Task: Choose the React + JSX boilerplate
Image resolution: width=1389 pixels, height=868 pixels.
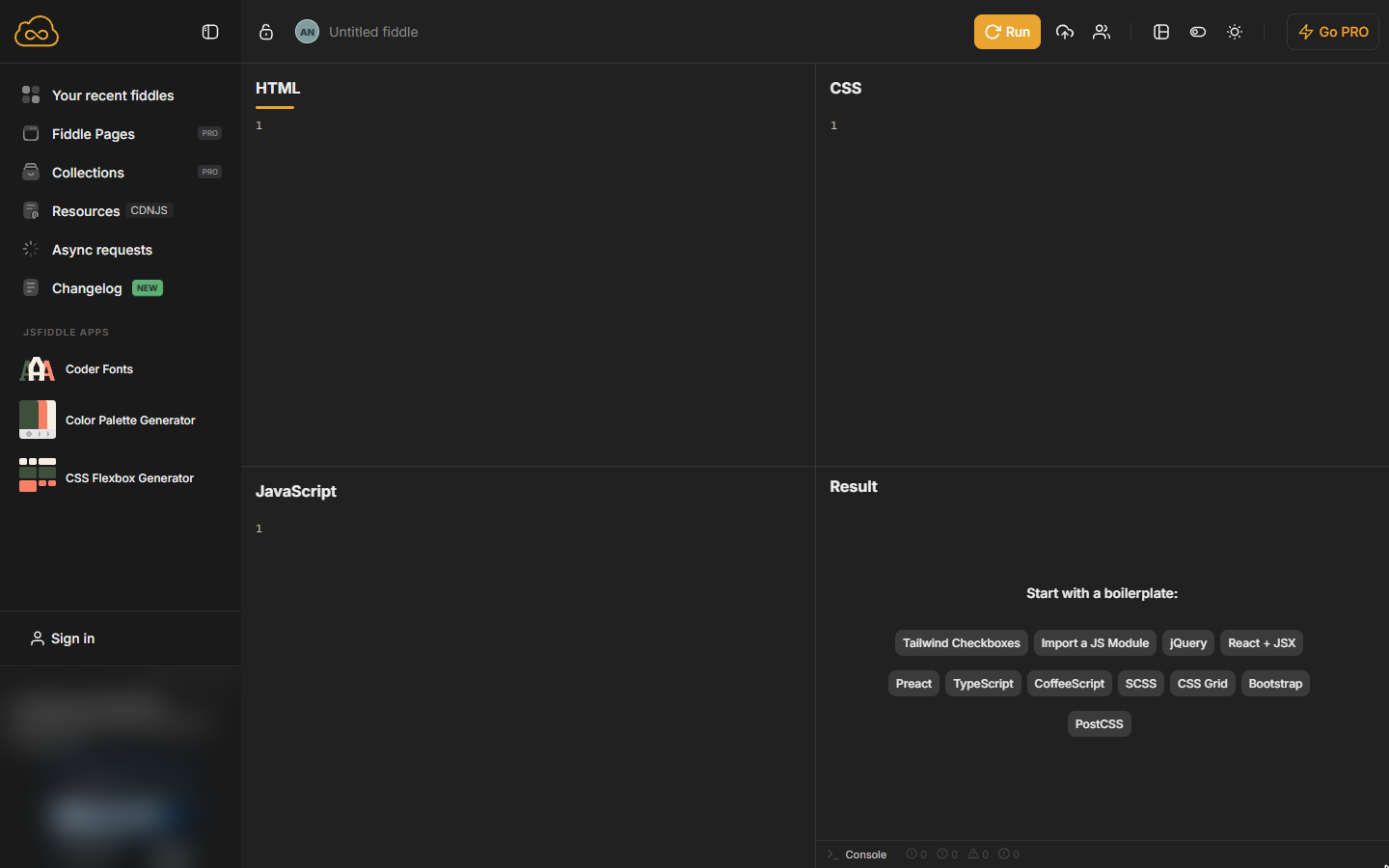Action: click(x=1261, y=643)
